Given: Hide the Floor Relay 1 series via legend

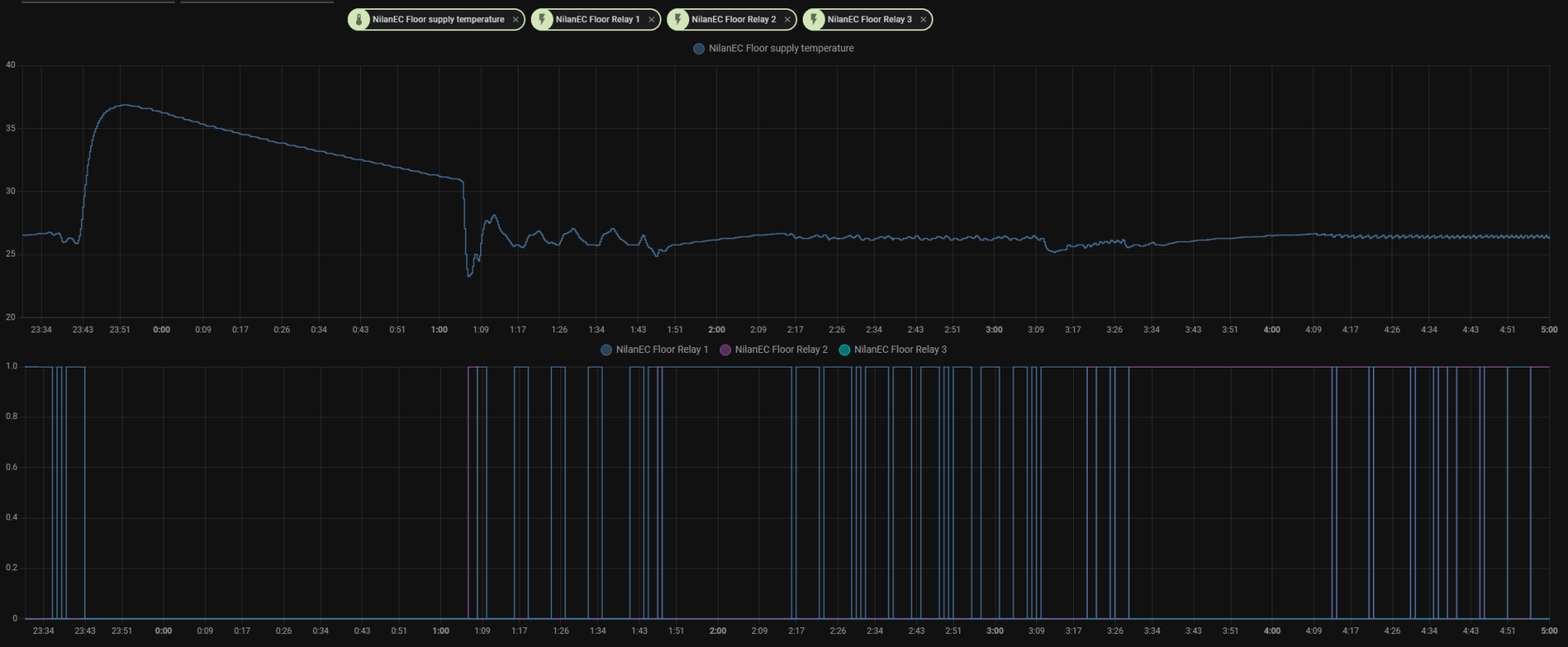Looking at the screenshot, I should pyautogui.click(x=661, y=350).
